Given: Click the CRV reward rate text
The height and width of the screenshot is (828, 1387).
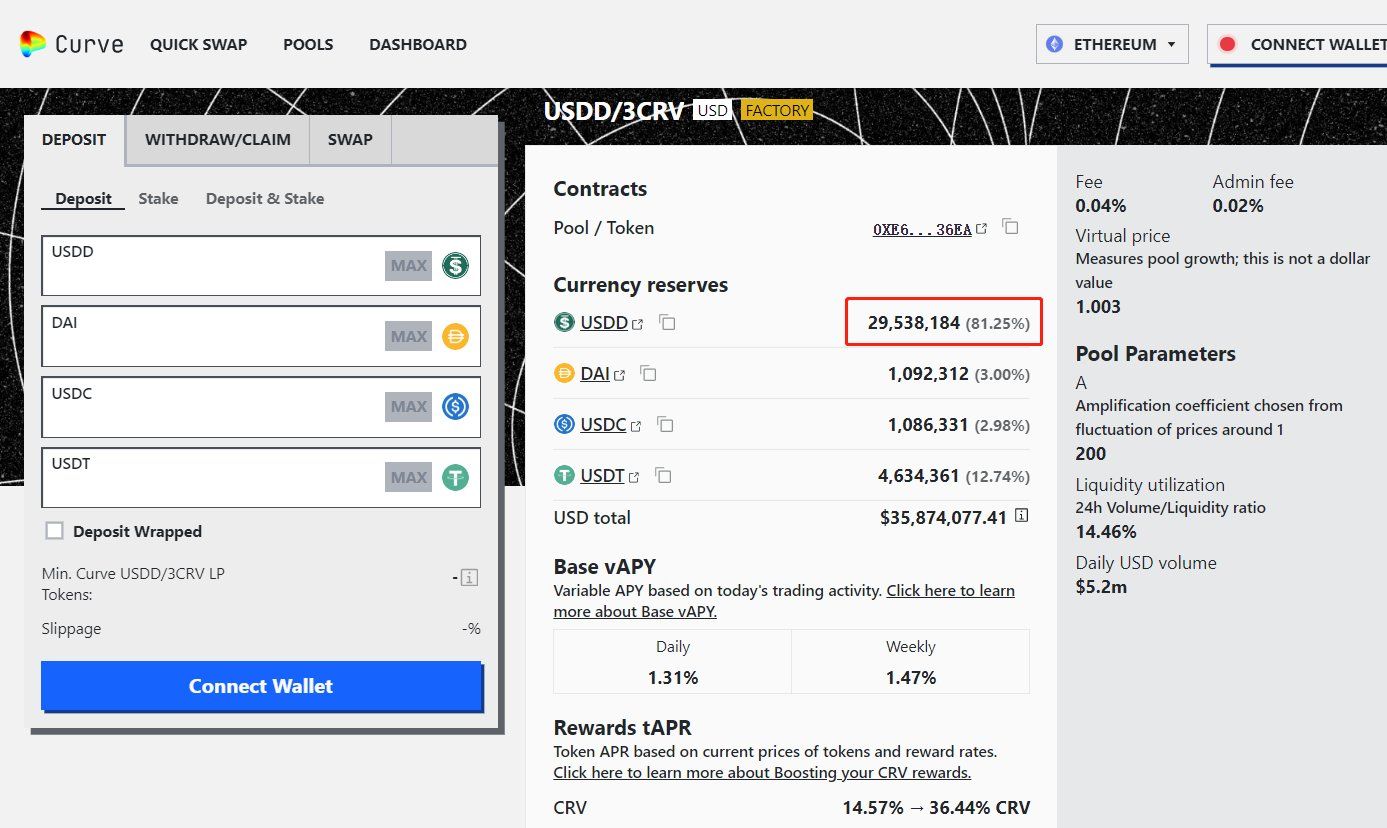Looking at the screenshot, I should pyautogui.click(x=936, y=807).
